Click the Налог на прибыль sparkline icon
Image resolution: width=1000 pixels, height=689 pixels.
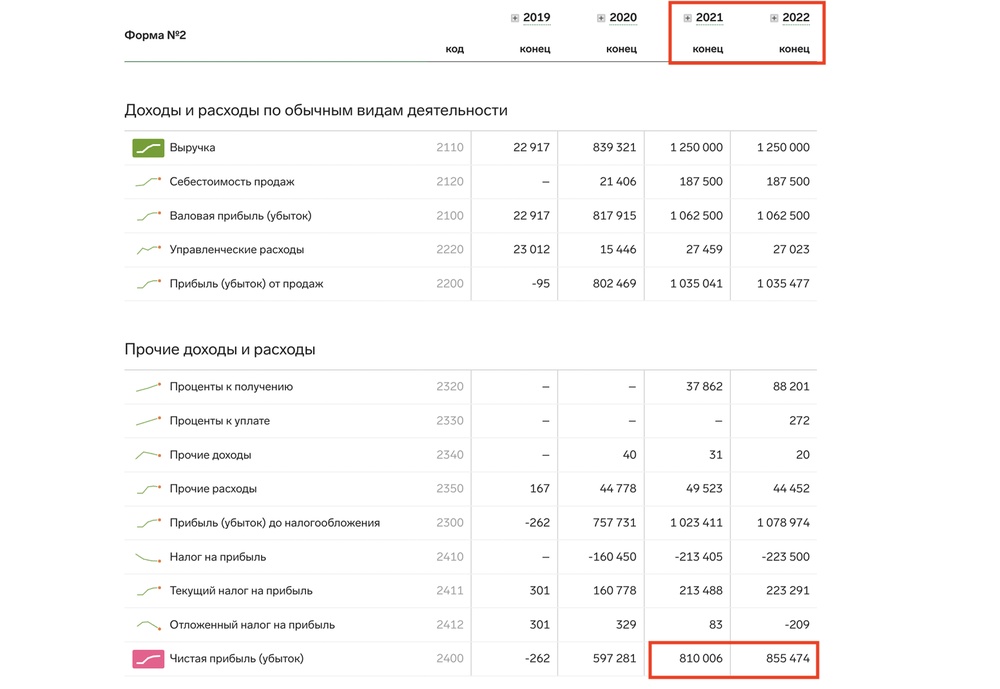click(148, 557)
